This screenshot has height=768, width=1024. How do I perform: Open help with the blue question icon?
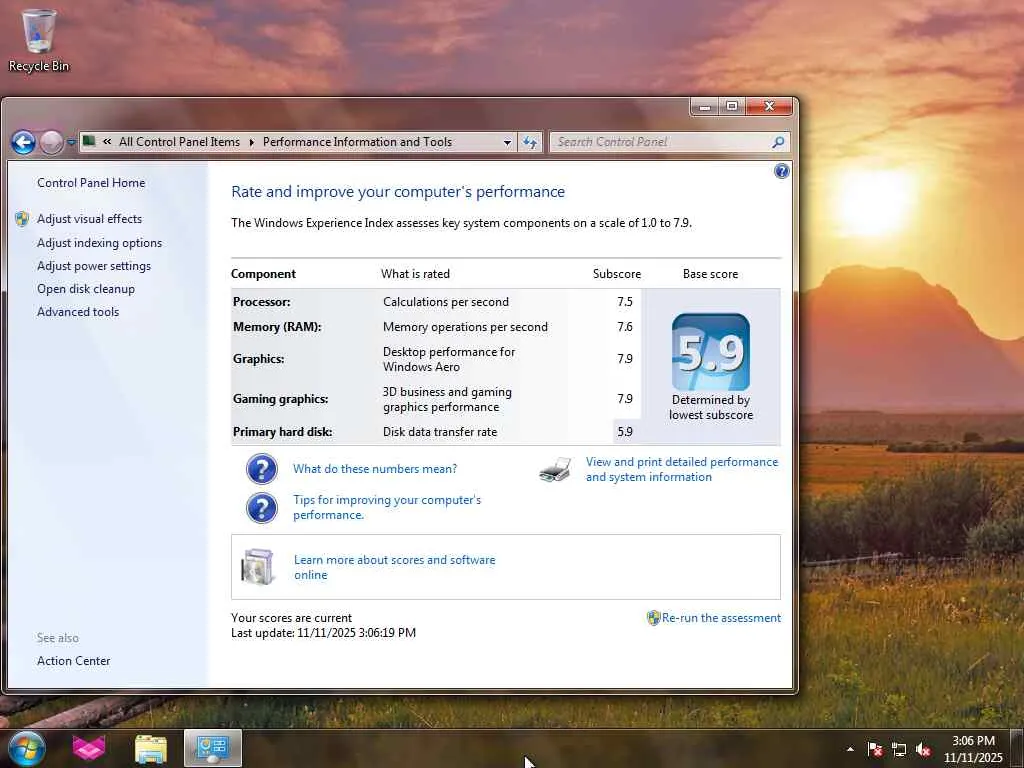[x=781, y=171]
